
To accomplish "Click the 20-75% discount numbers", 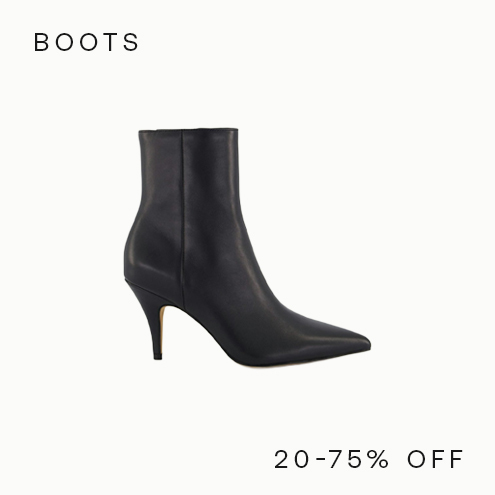I will coord(331,459).
